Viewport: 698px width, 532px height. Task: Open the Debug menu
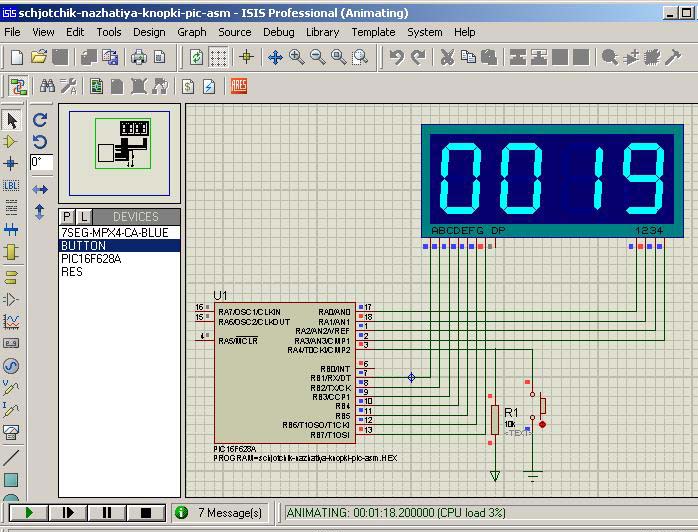click(278, 32)
